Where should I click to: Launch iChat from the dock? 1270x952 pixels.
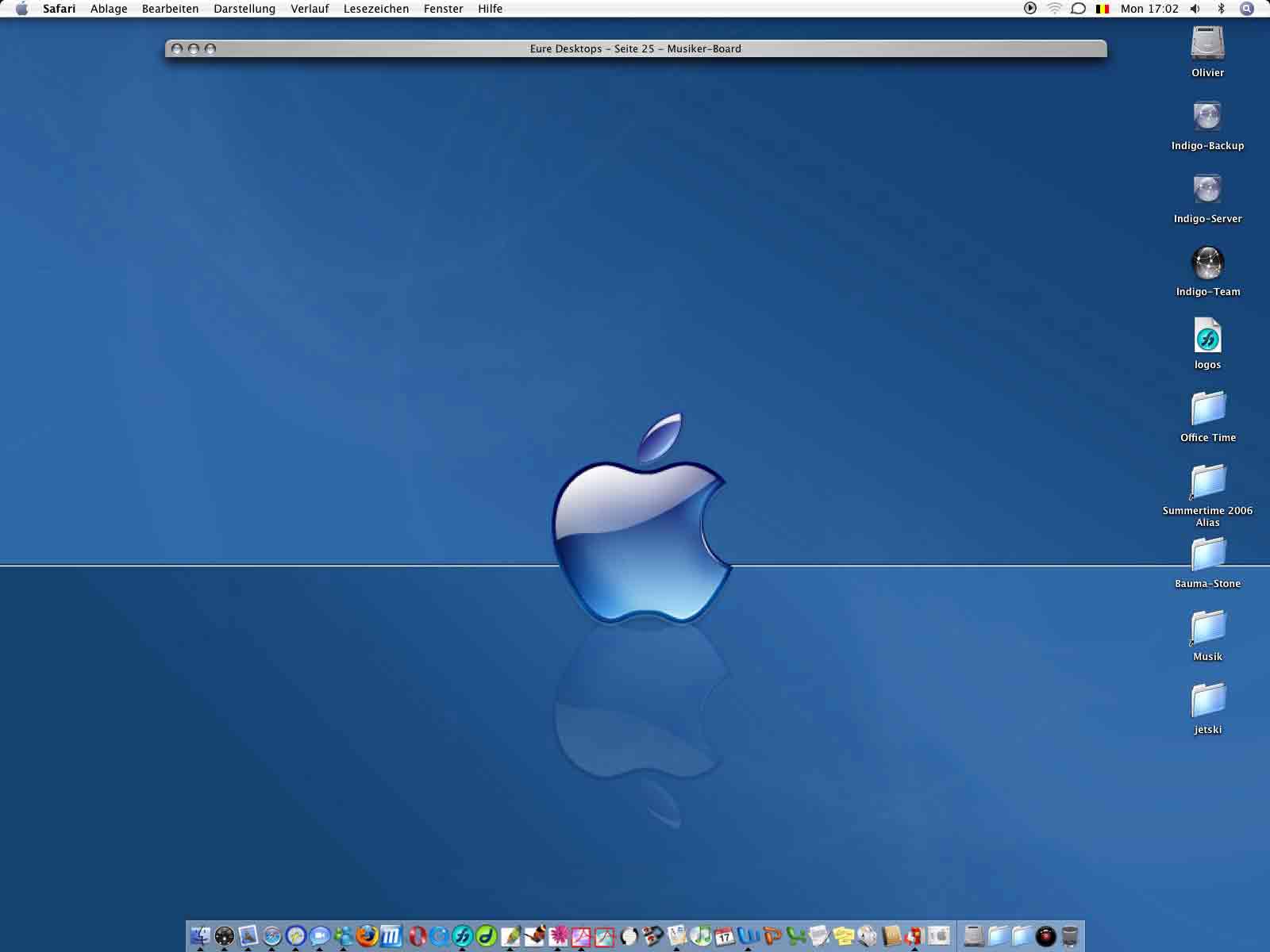(x=320, y=936)
